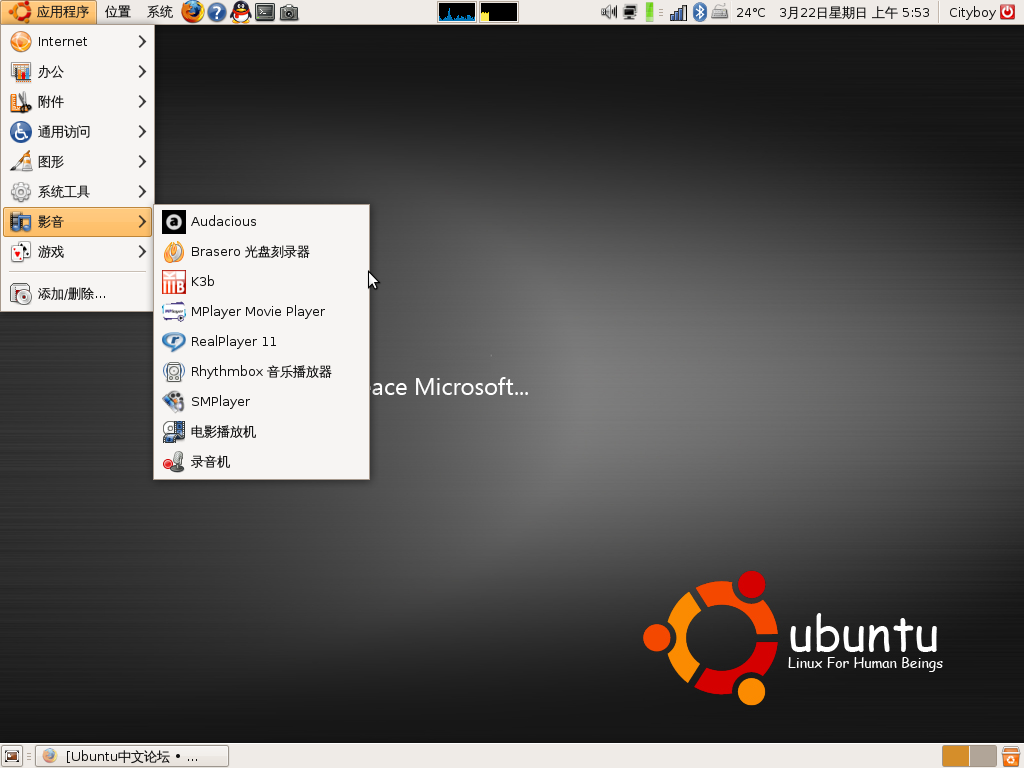Select the 附件 category label

coord(51,102)
